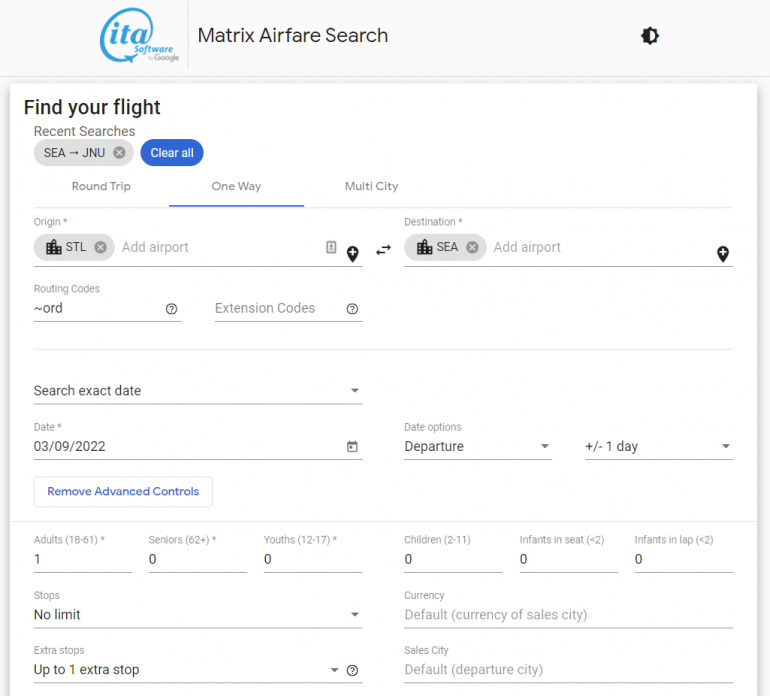Viewport: 770px width, 696px height.
Task: Click the Extra stops help icon
Action: 352,670
